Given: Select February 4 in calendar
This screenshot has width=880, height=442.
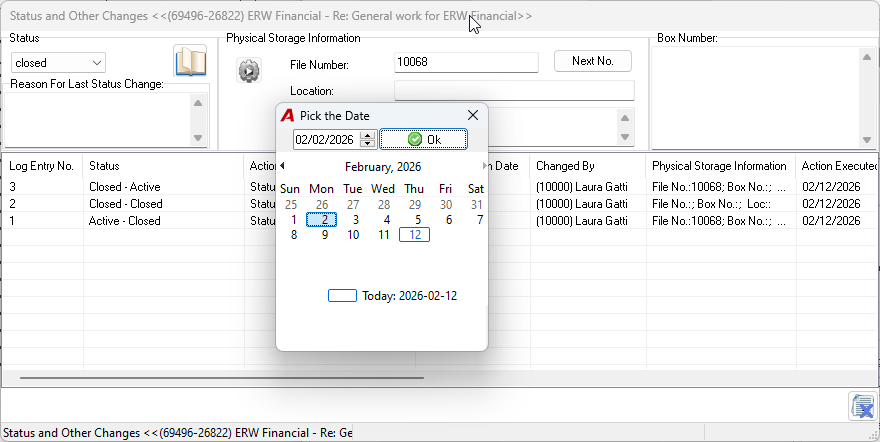Looking at the screenshot, I should tap(383, 220).
